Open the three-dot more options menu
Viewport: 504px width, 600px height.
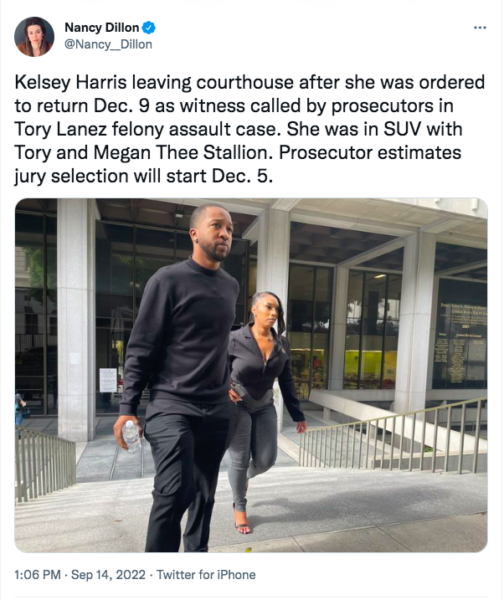pyautogui.click(x=480, y=28)
